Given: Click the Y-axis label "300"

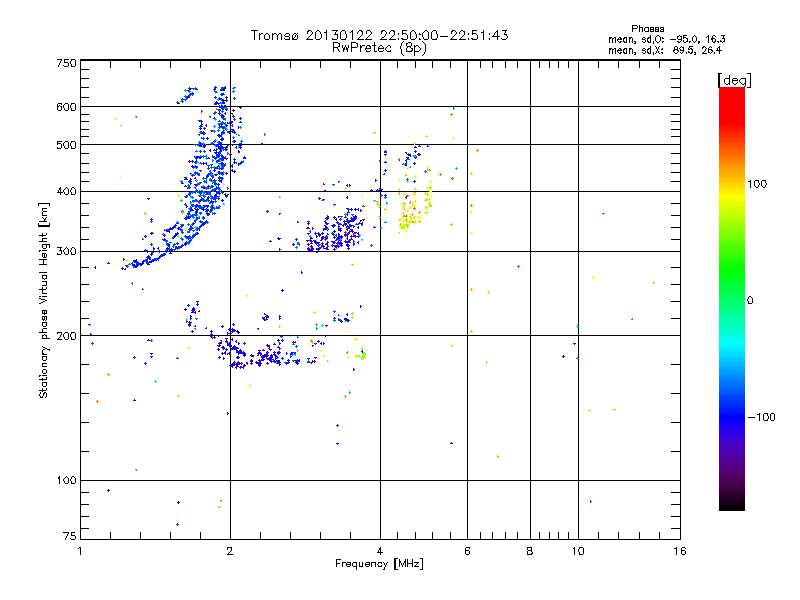Looking at the screenshot, I should pyautogui.click(x=67, y=252).
